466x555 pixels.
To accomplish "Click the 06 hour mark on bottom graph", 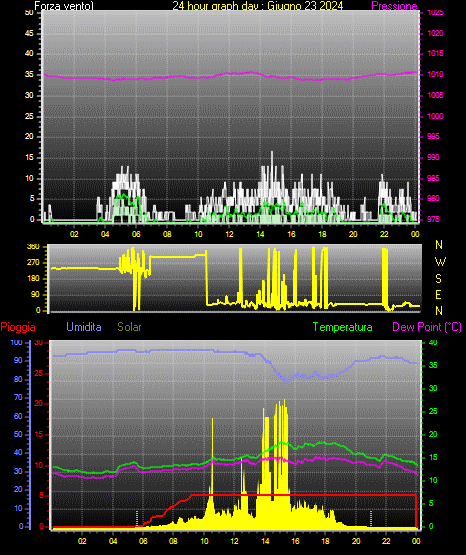I will pos(143,541).
